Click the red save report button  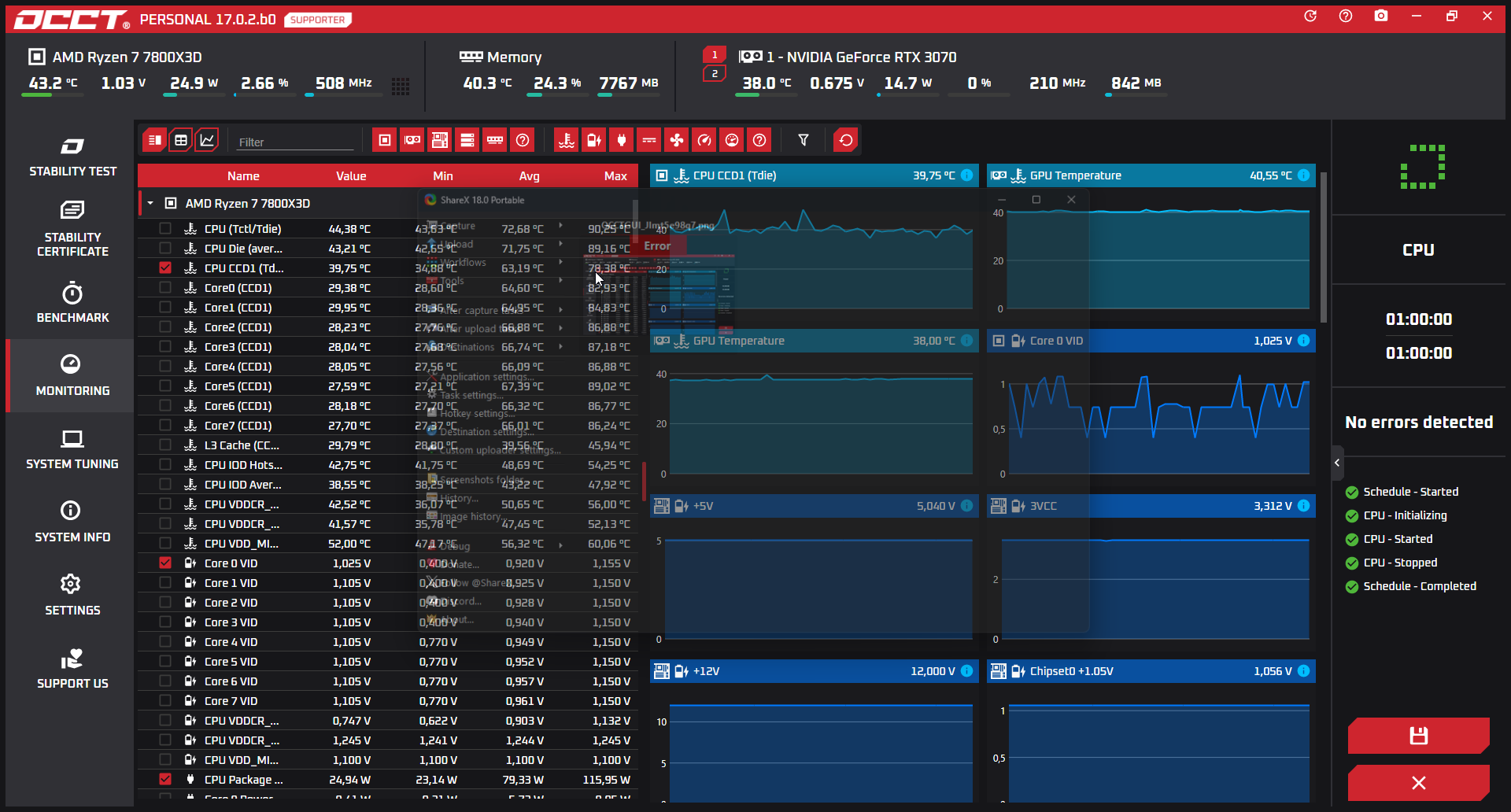(x=1419, y=736)
